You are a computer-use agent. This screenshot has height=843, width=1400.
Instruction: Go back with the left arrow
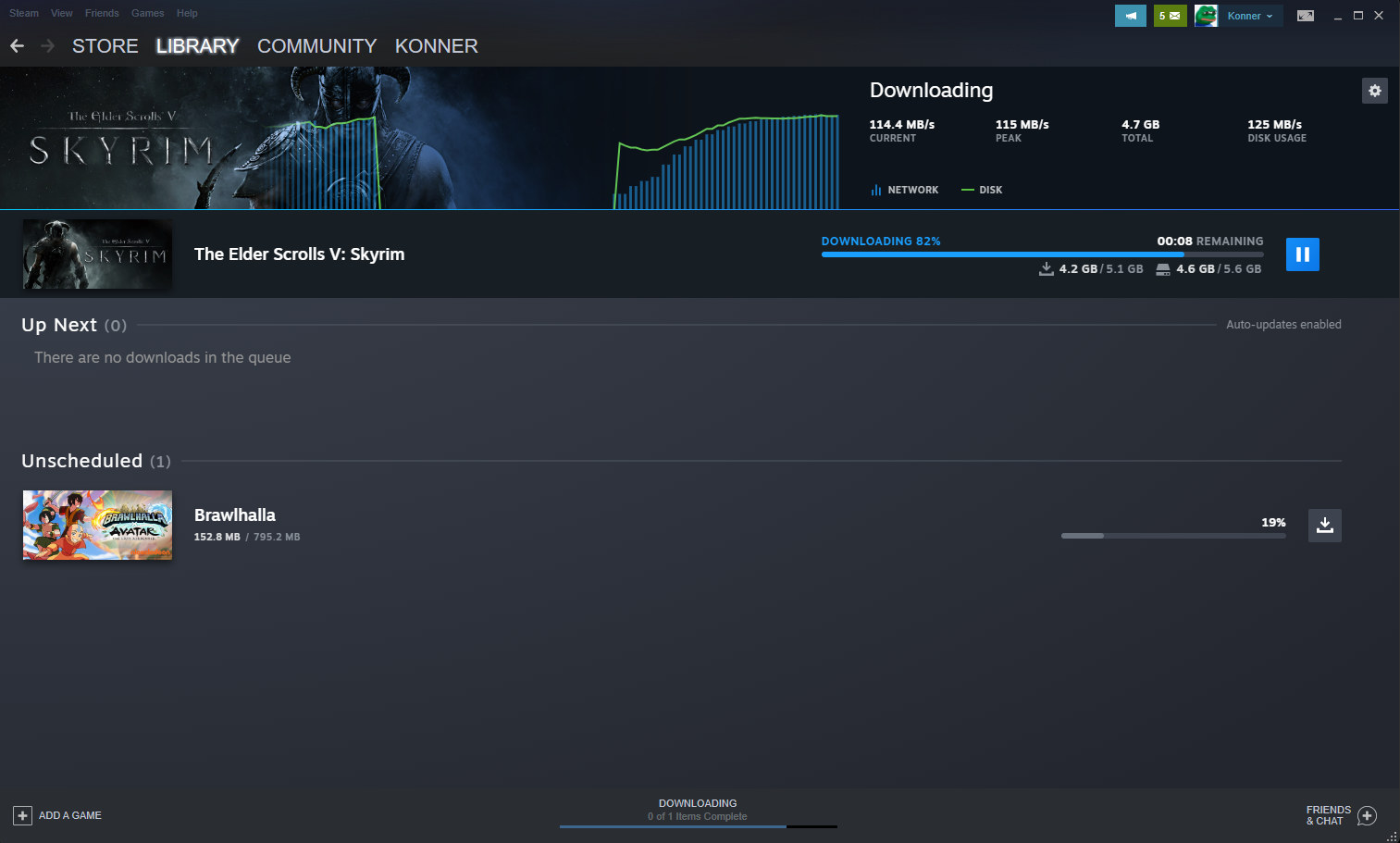point(17,45)
